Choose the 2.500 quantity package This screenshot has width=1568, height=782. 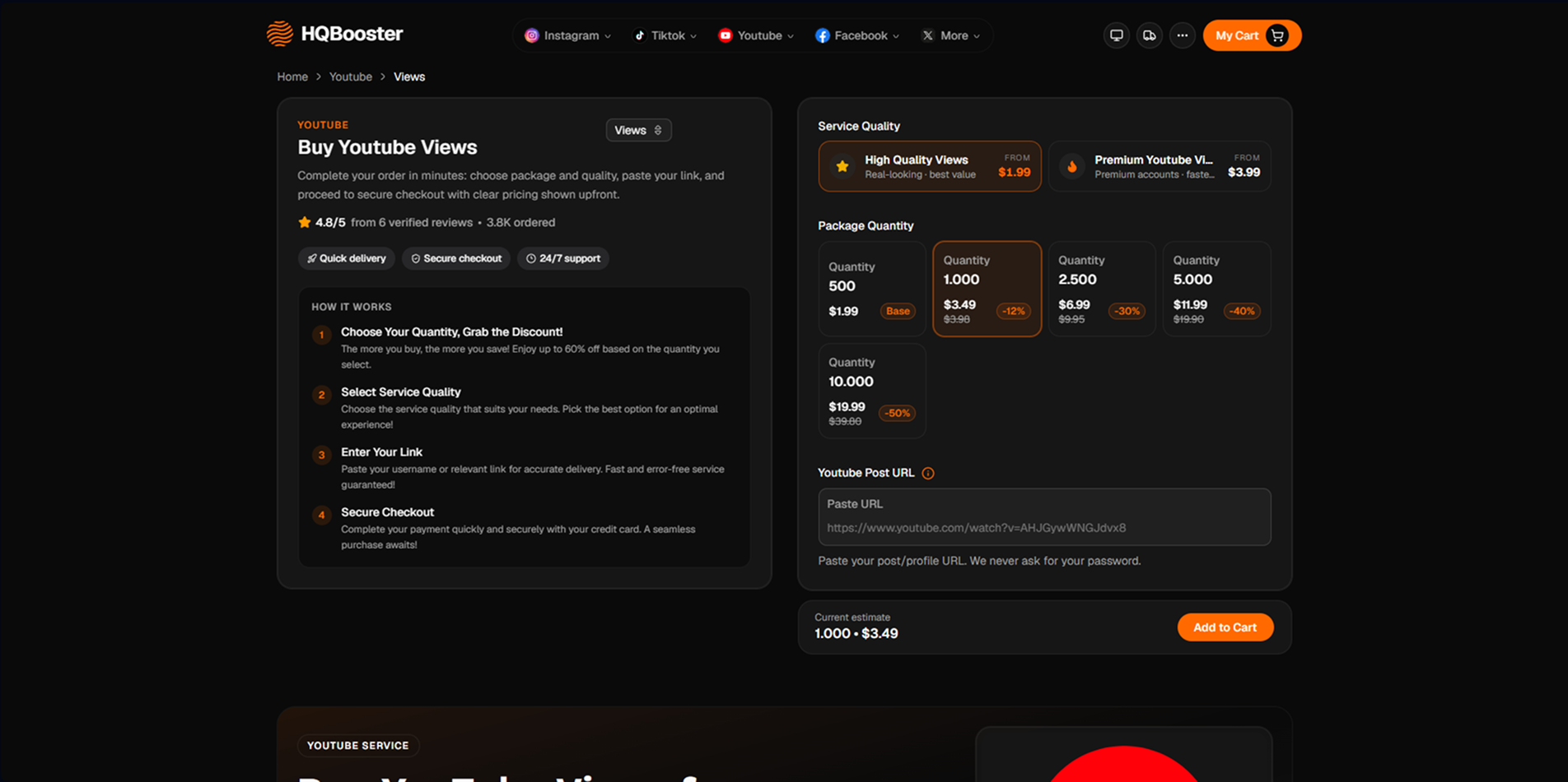point(1102,289)
